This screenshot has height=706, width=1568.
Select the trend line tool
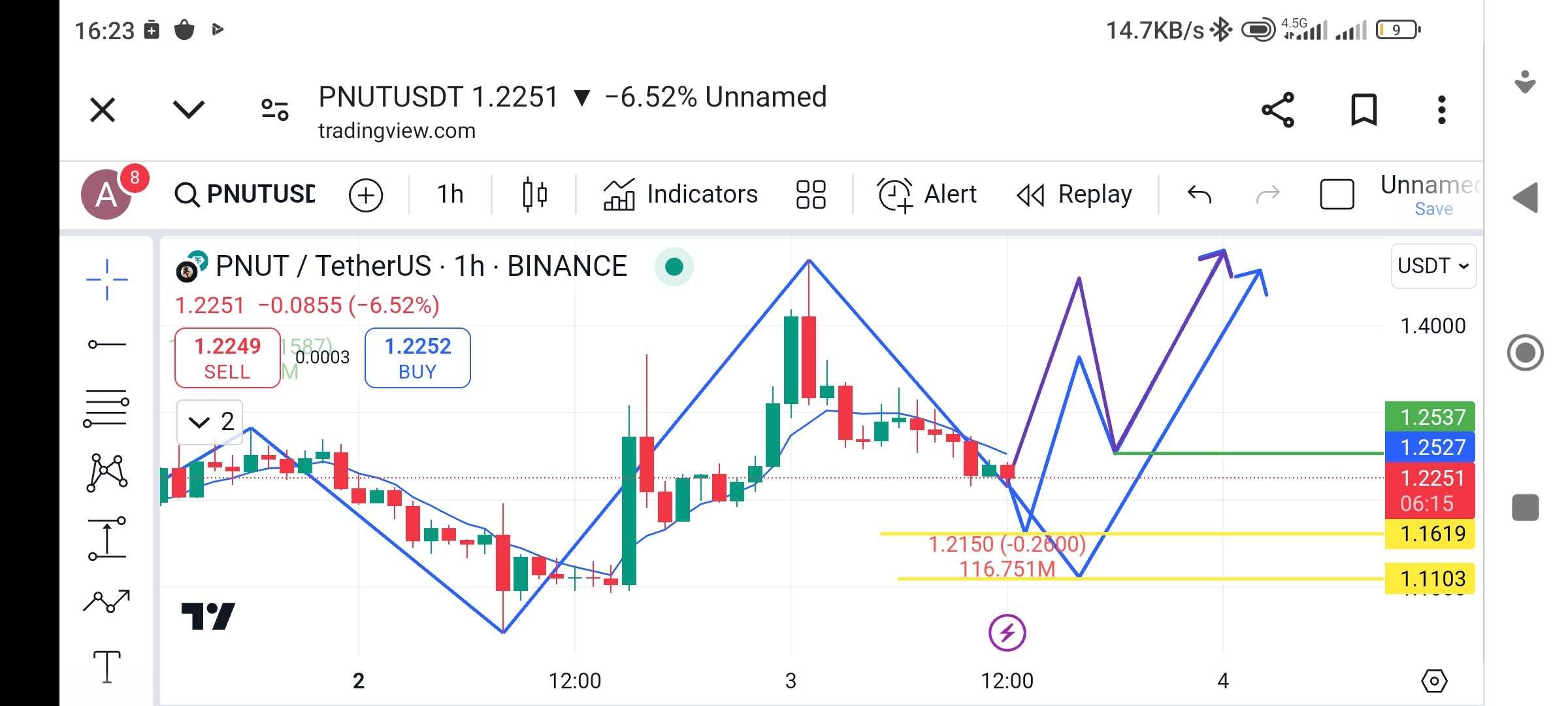tap(106, 344)
